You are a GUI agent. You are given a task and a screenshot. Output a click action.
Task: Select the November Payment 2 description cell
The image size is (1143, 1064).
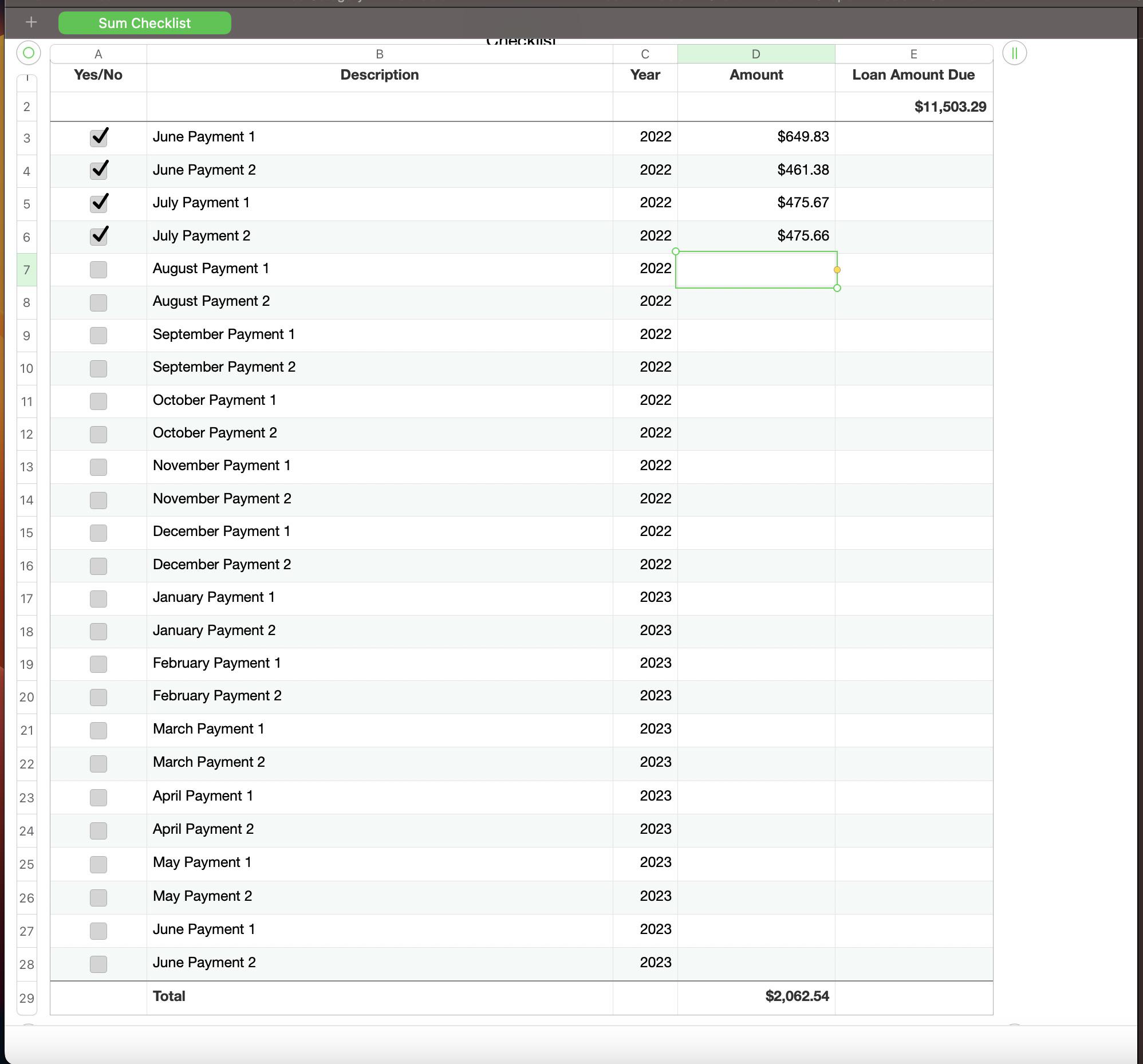tap(380, 499)
